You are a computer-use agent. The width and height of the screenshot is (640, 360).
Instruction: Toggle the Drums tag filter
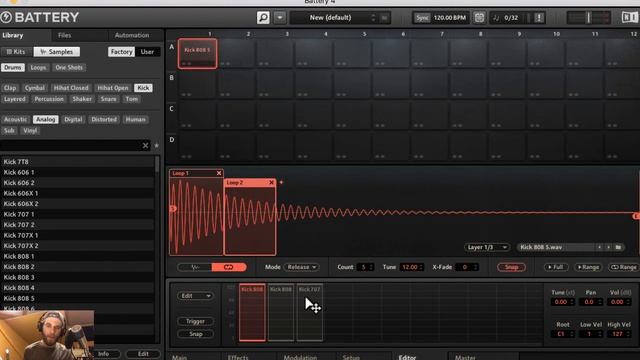click(13, 67)
